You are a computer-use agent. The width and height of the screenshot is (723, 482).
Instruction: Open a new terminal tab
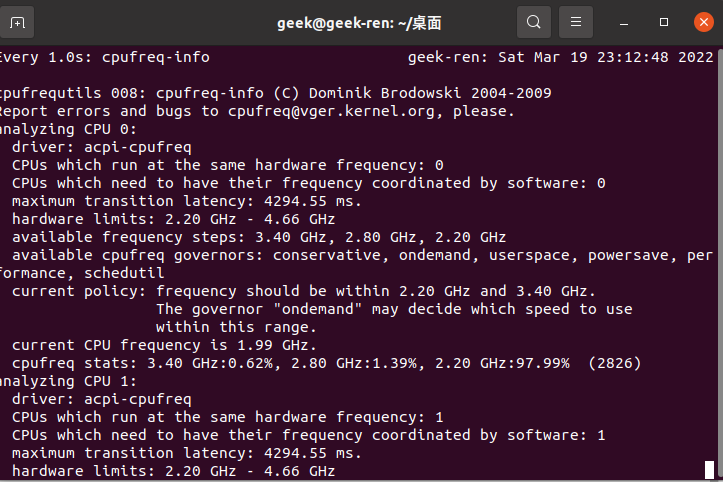click(17, 22)
